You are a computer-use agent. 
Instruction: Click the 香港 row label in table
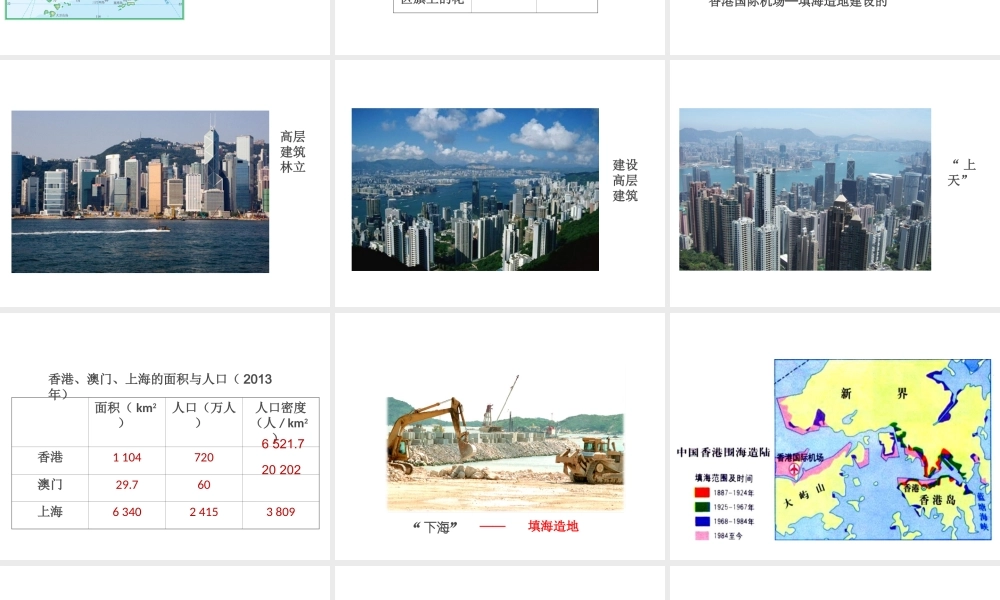50,457
